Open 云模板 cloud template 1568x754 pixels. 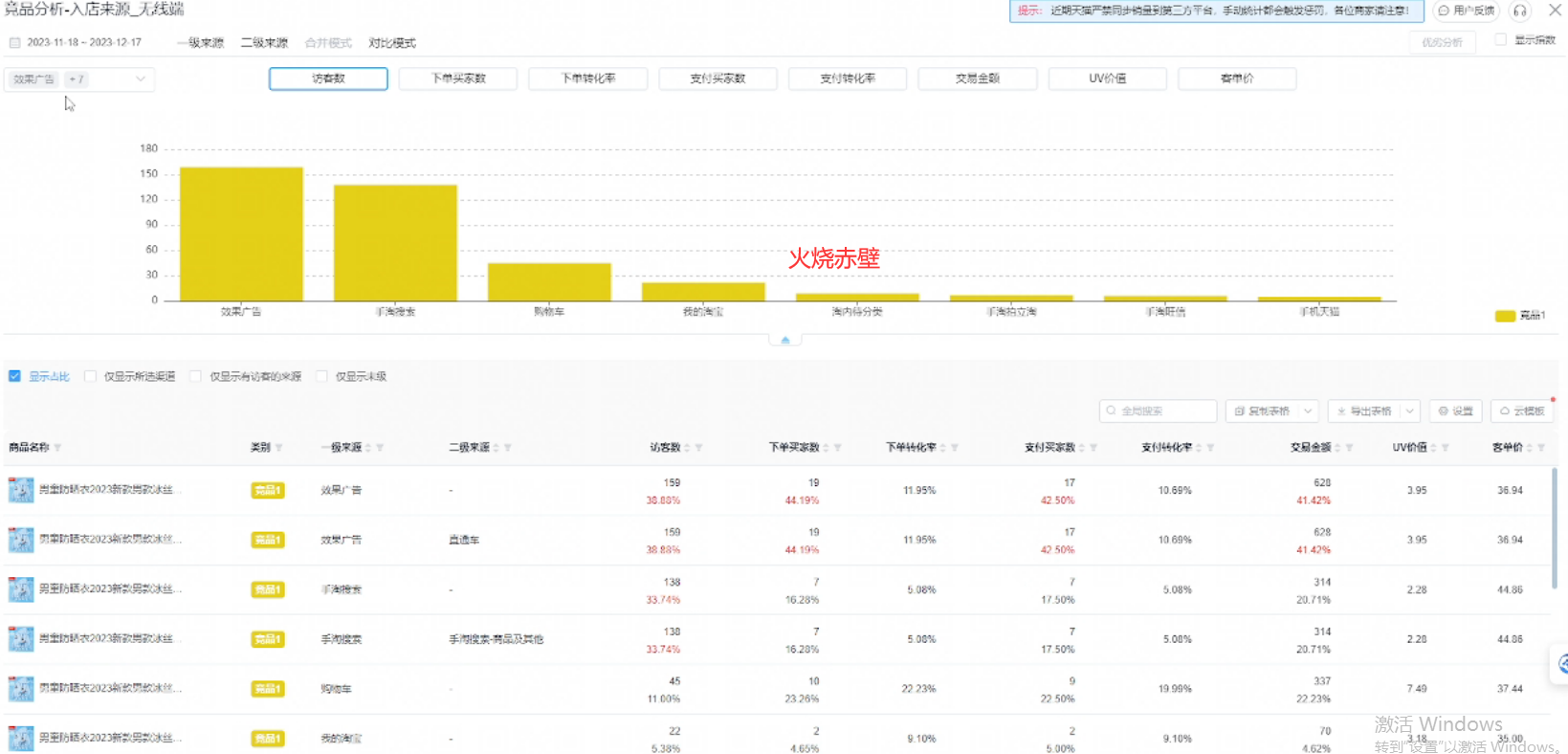click(x=1521, y=410)
